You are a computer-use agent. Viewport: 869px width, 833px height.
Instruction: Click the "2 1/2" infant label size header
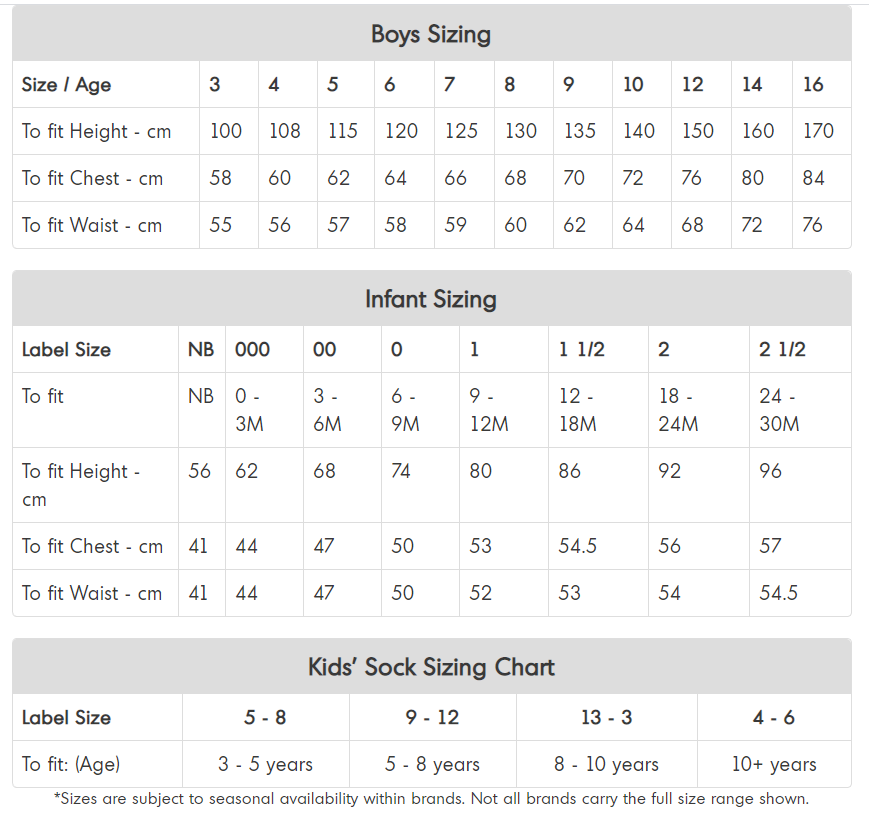(x=782, y=350)
